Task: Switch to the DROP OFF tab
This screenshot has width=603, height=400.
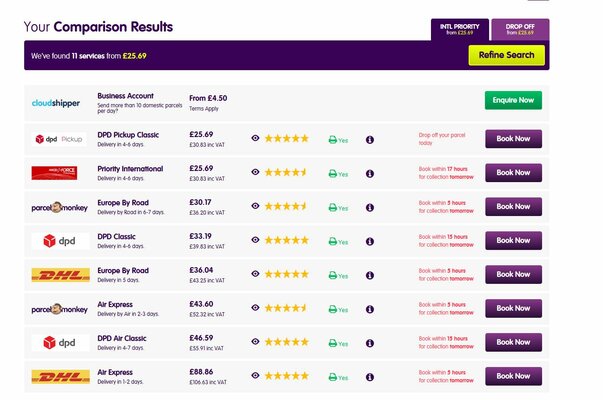Action: [520, 28]
